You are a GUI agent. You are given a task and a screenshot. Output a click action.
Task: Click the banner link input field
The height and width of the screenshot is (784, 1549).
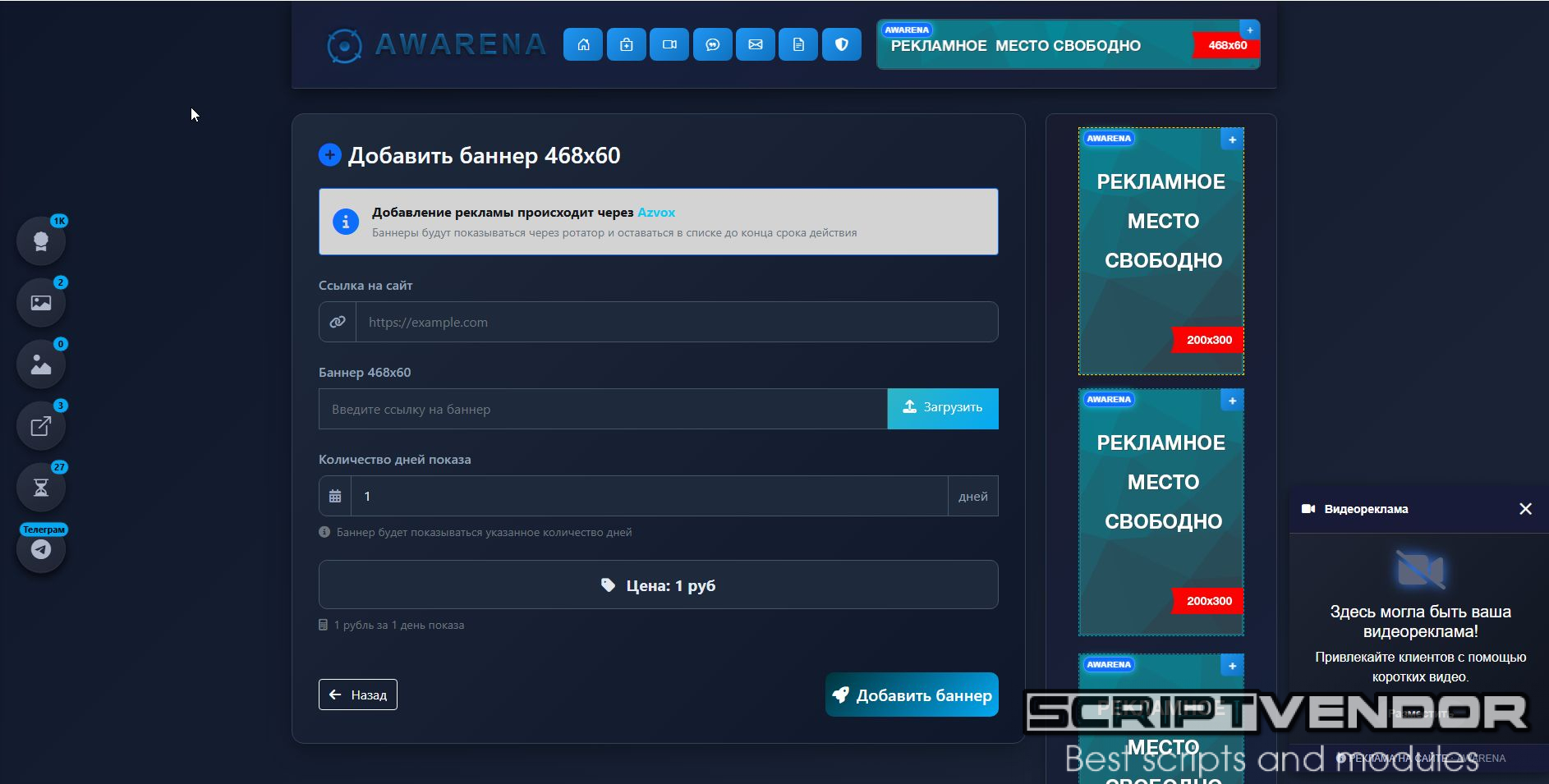pyautogui.click(x=602, y=409)
